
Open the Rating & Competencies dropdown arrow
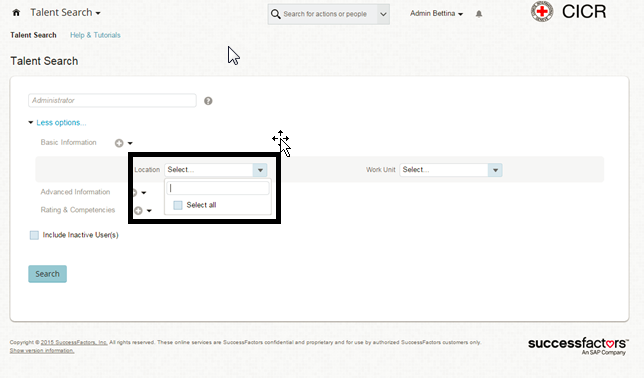click(149, 211)
